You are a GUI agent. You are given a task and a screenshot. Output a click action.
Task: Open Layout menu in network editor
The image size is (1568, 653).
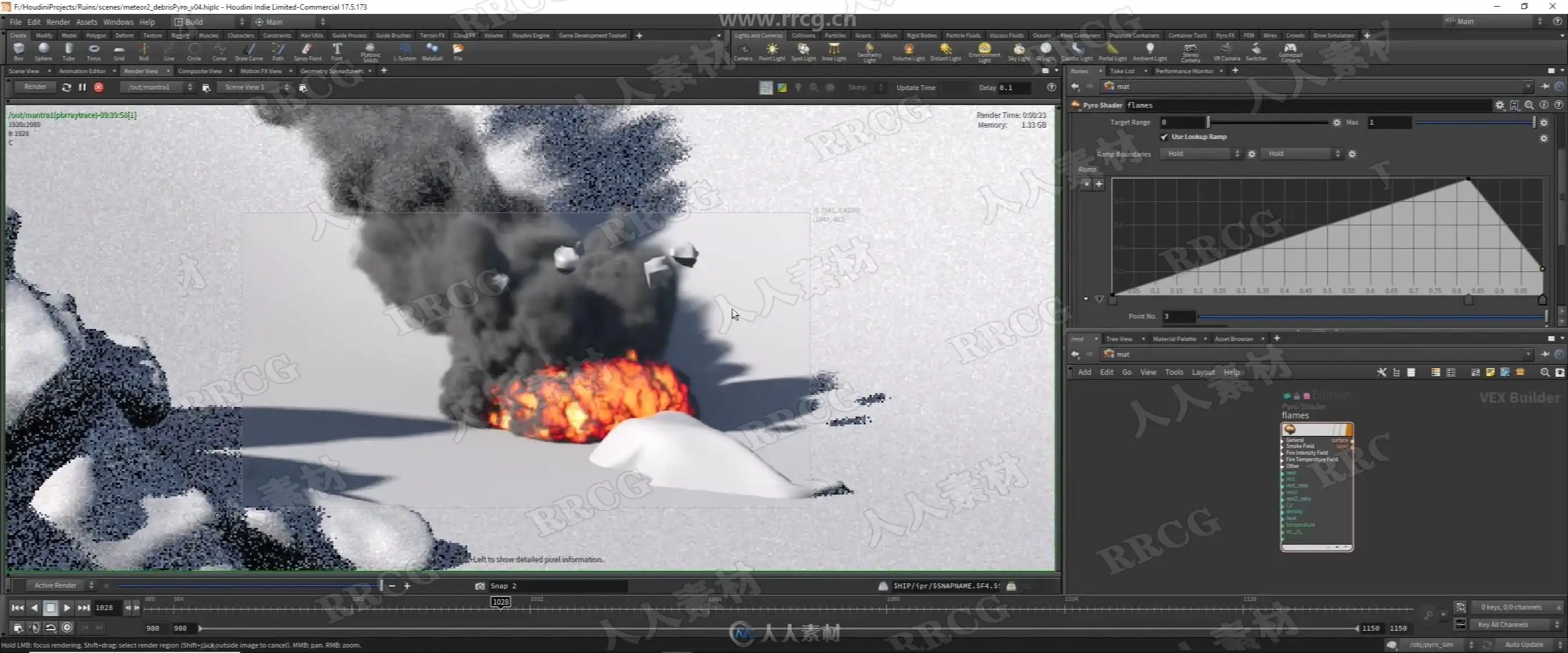[x=1203, y=372]
